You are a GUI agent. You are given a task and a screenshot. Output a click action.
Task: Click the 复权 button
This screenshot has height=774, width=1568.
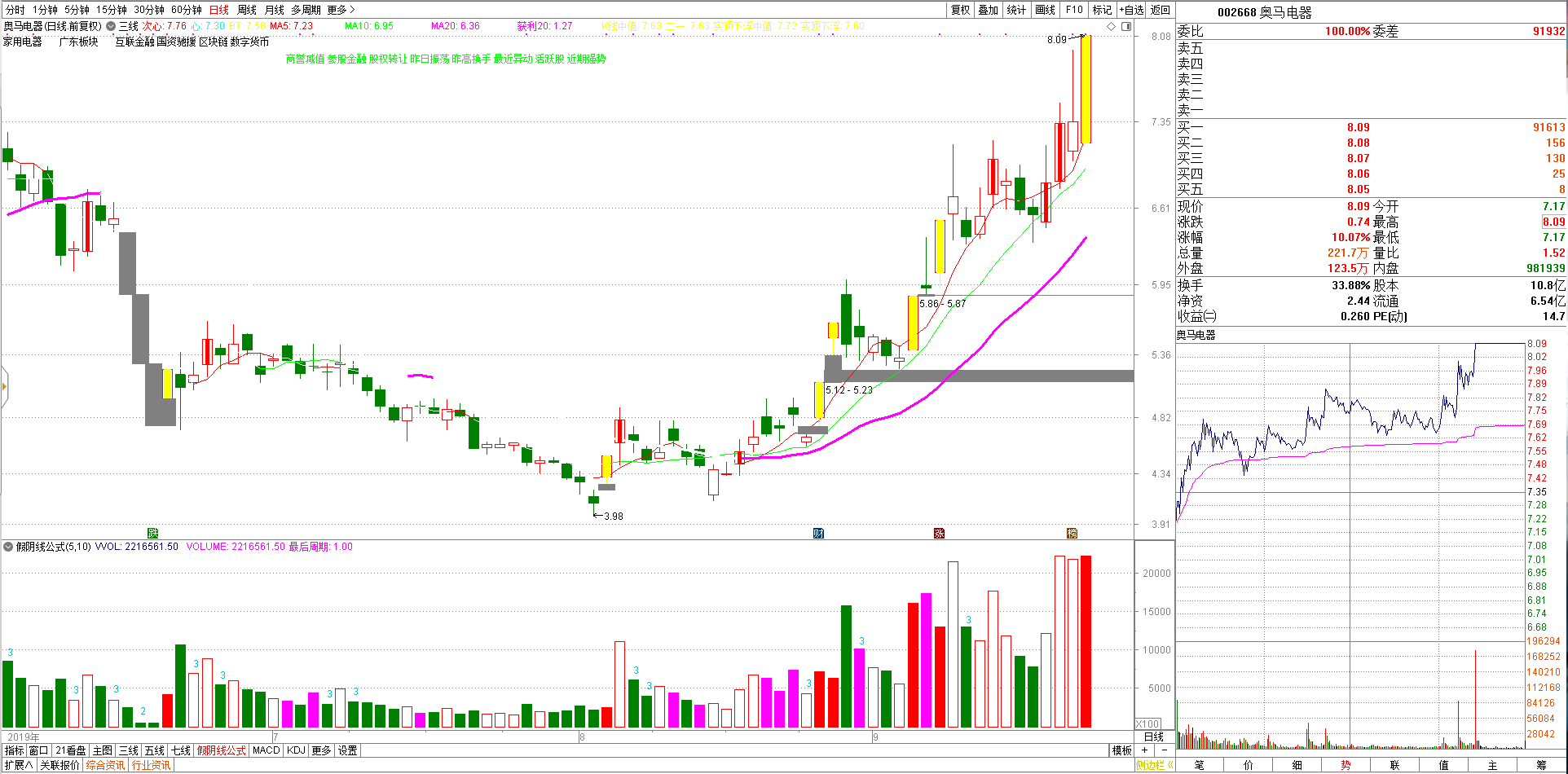point(961,10)
